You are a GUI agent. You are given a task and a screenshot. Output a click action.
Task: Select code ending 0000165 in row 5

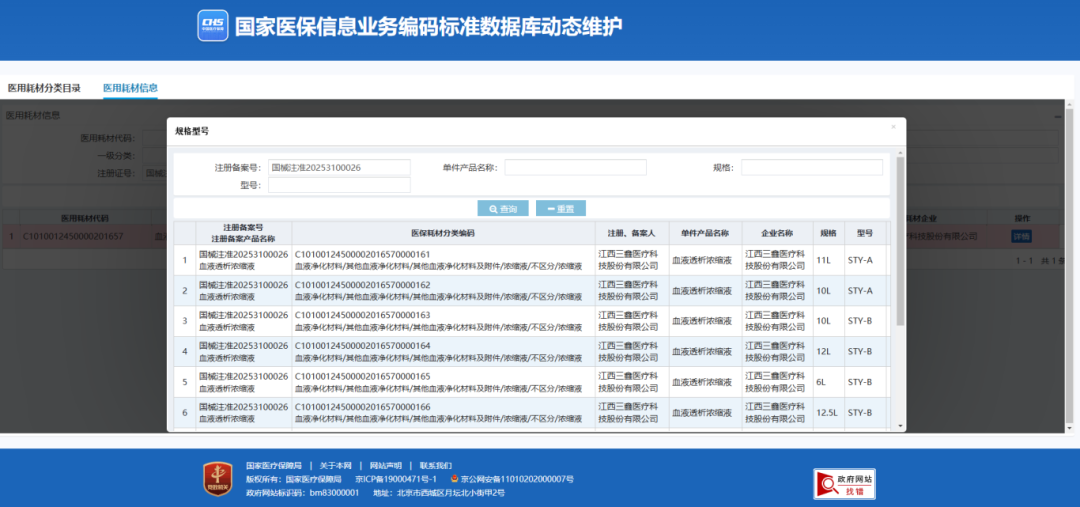(363, 376)
